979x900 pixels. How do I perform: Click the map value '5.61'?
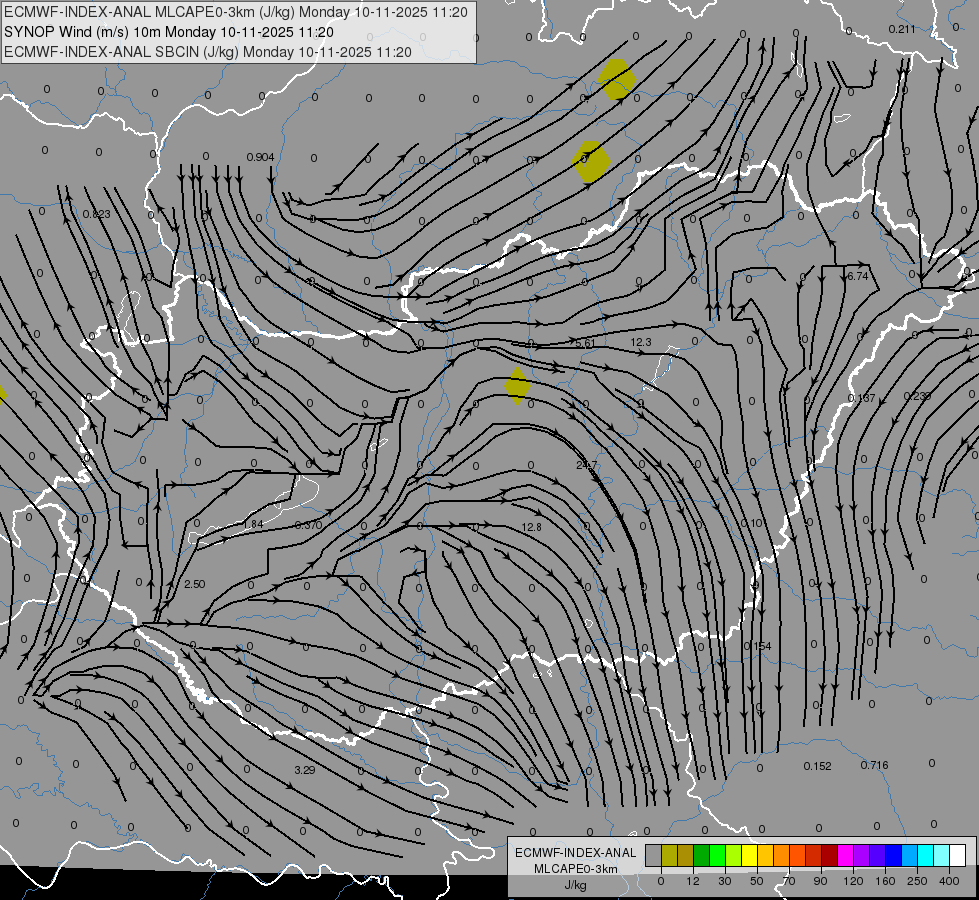(585, 343)
